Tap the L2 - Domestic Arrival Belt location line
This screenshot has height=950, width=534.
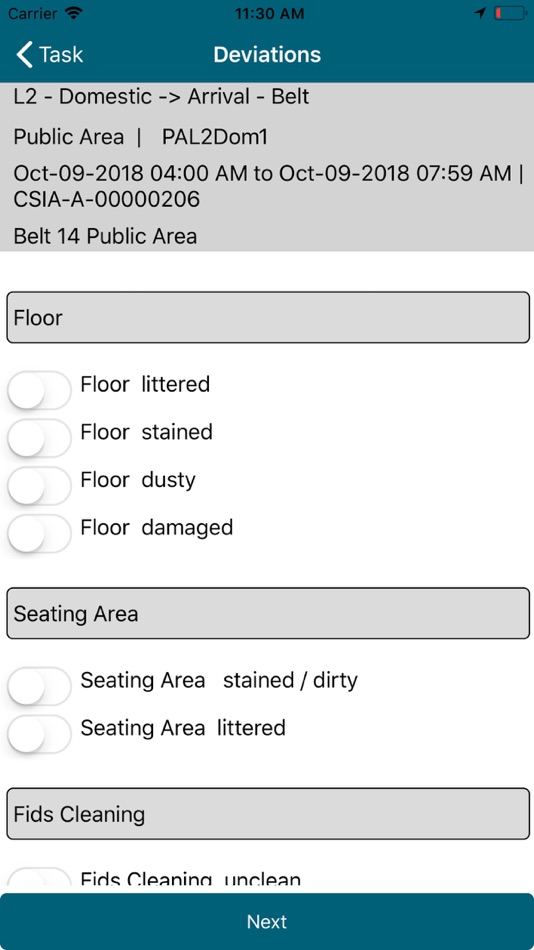pyautogui.click(x=161, y=96)
